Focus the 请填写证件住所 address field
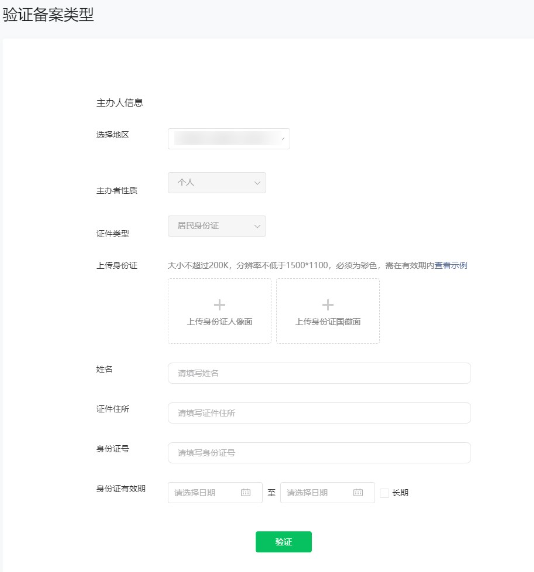534x572 pixels. (x=319, y=413)
